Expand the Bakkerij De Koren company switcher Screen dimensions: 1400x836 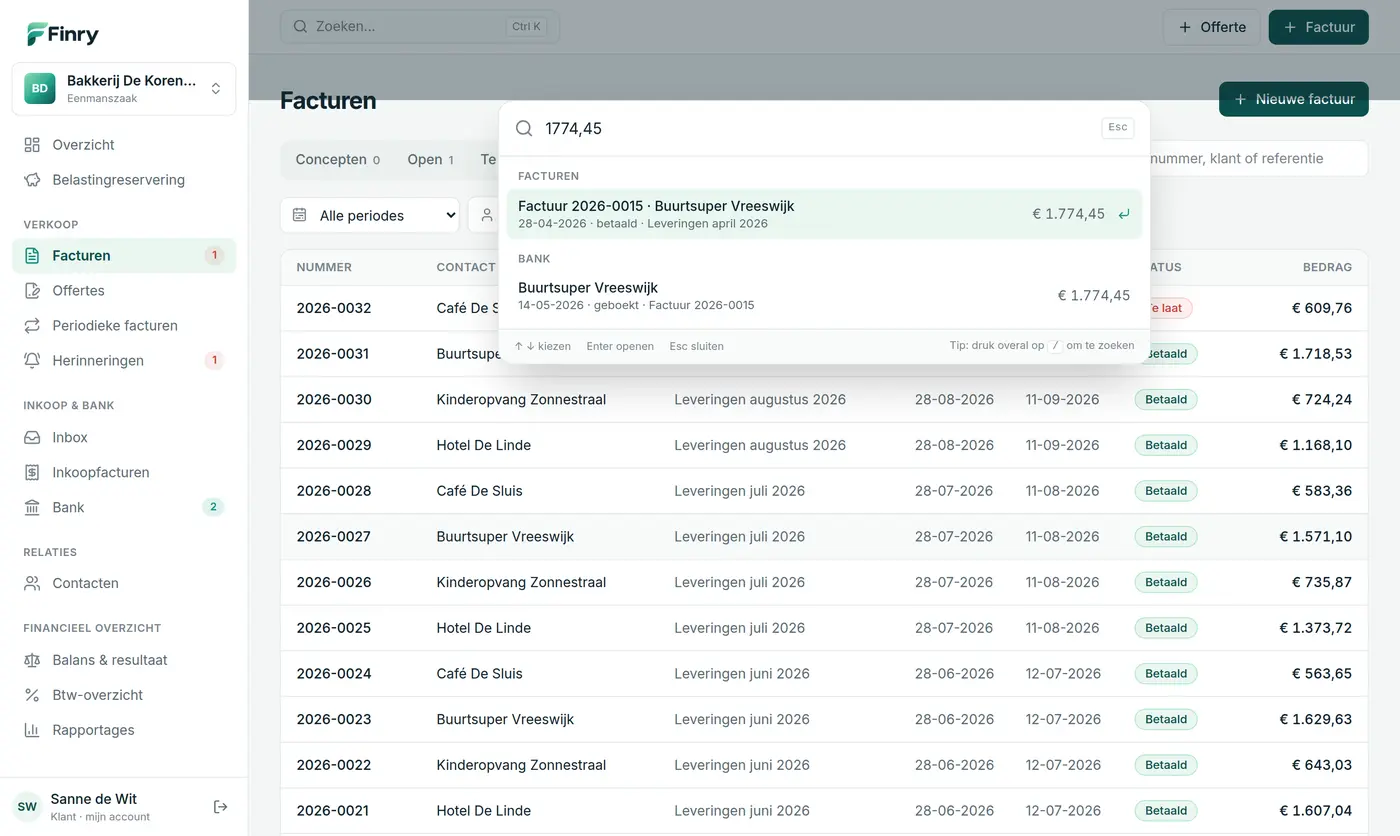124,89
